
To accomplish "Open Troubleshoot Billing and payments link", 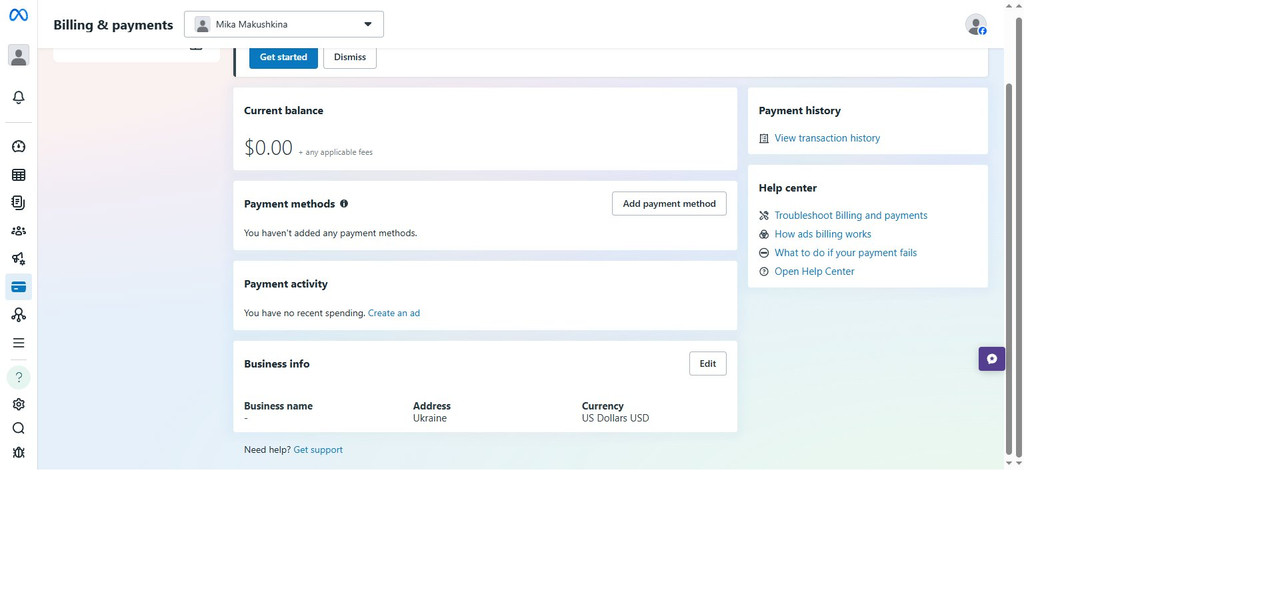I will pos(851,215).
